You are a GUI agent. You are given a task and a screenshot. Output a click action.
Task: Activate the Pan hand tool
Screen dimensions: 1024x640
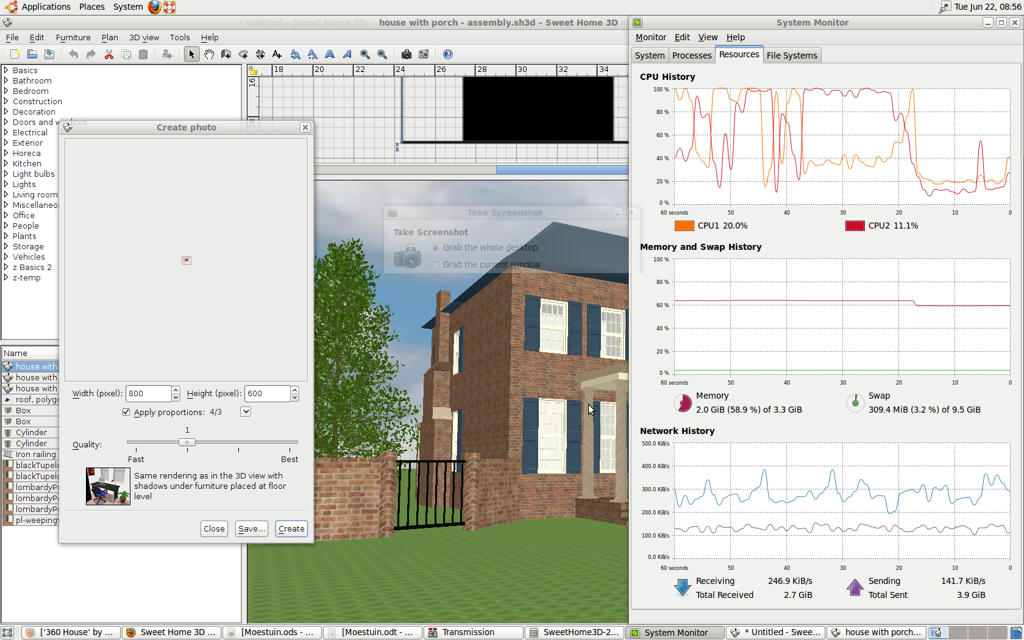pyautogui.click(x=209, y=54)
